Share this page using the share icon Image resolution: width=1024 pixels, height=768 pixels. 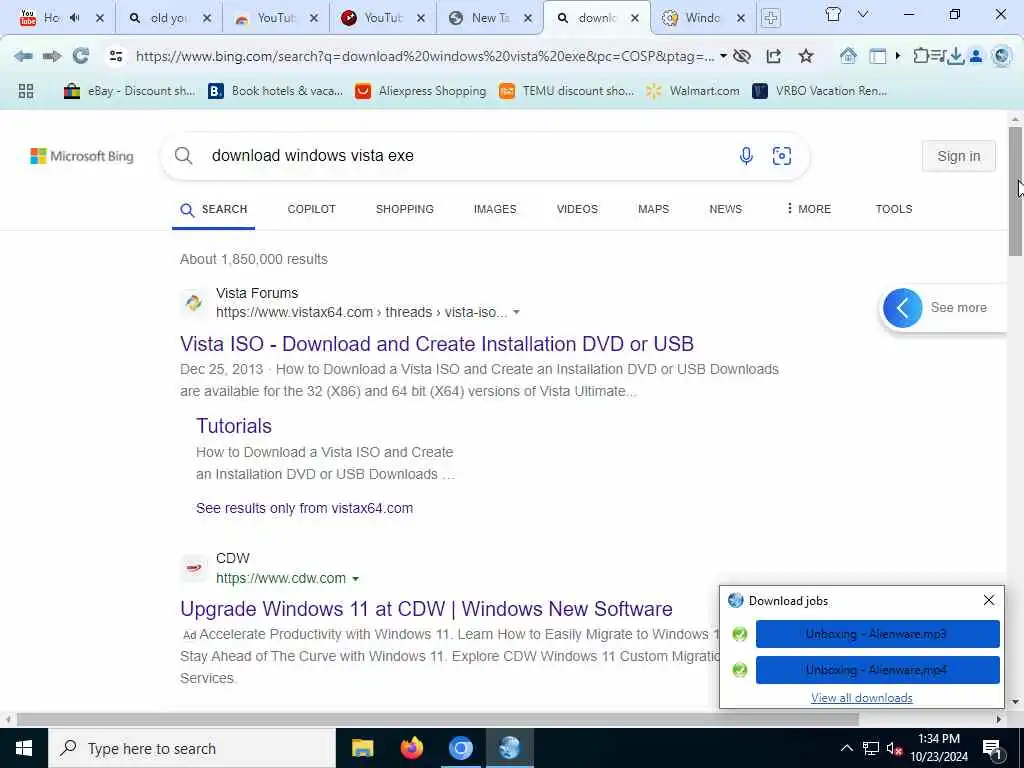[x=774, y=56]
